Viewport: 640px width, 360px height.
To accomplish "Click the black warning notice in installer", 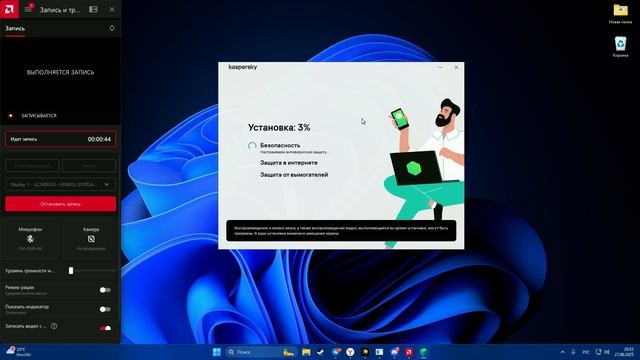I will pyautogui.click(x=341, y=231).
